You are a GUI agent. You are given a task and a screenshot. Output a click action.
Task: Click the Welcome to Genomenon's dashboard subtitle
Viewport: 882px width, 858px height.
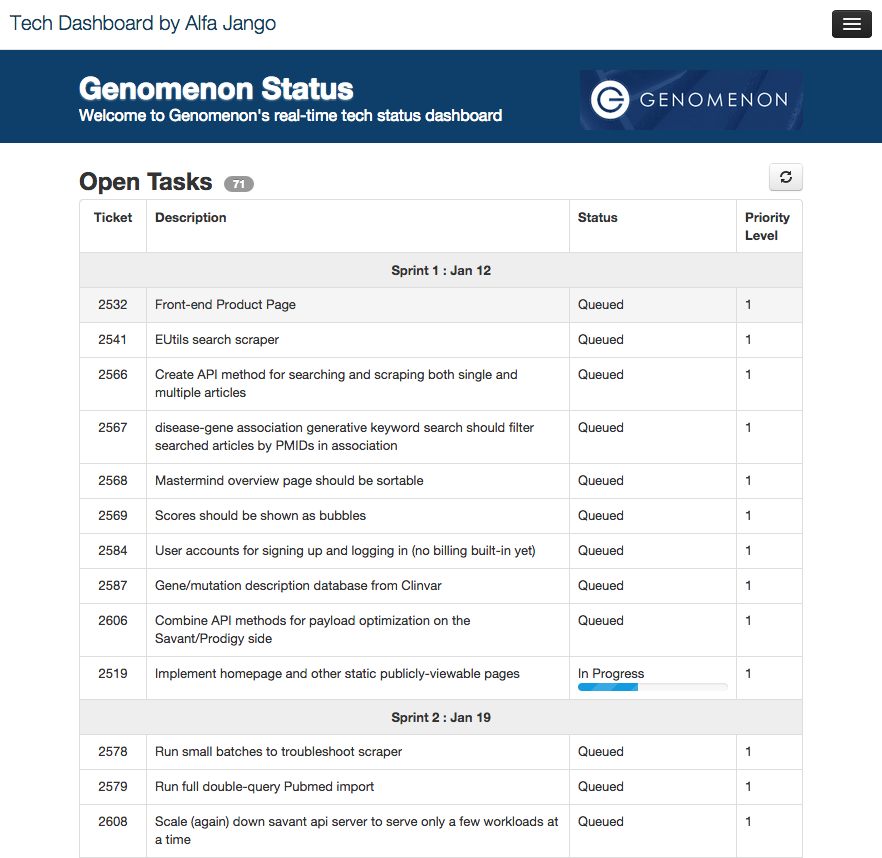click(x=290, y=115)
